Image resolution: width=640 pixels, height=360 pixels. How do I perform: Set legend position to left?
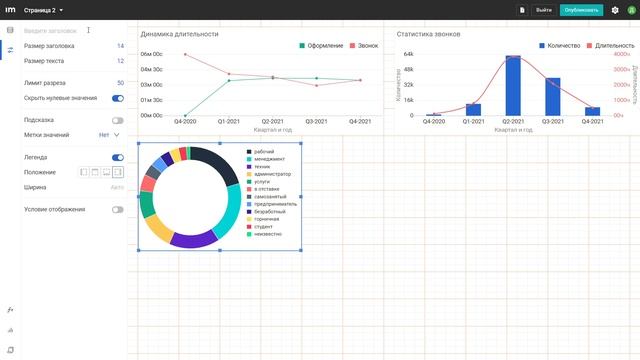pos(84,172)
